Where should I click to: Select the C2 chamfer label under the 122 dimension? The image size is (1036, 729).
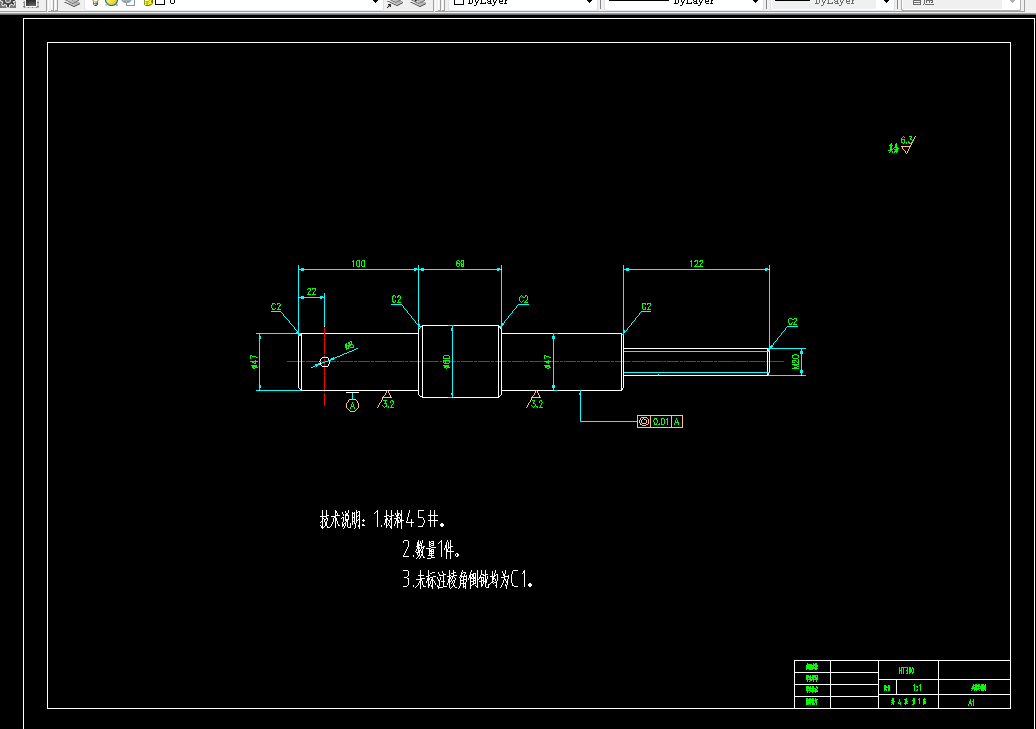click(646, 307)
